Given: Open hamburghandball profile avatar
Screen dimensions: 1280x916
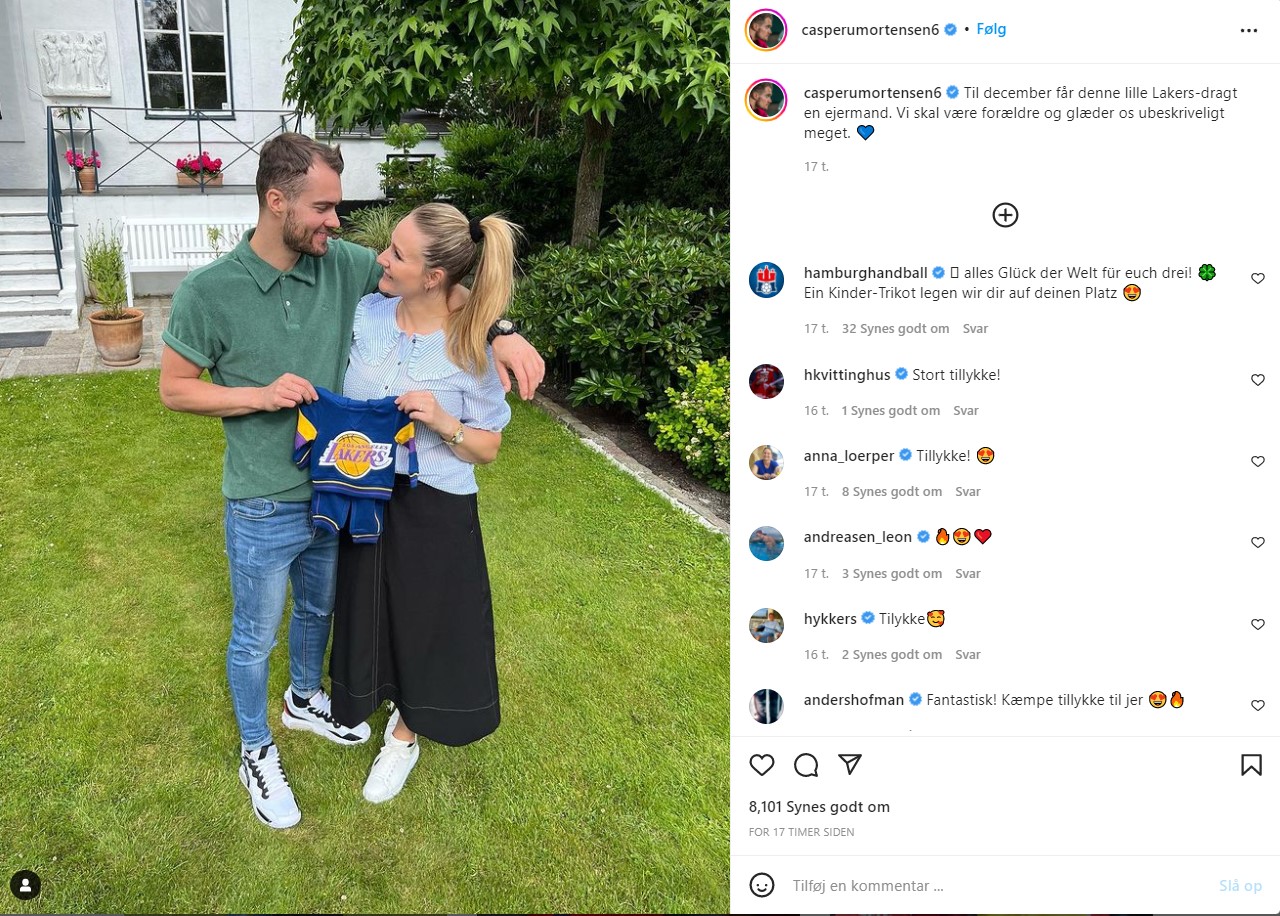Looking at the screenshot, I should pos(767,280).
